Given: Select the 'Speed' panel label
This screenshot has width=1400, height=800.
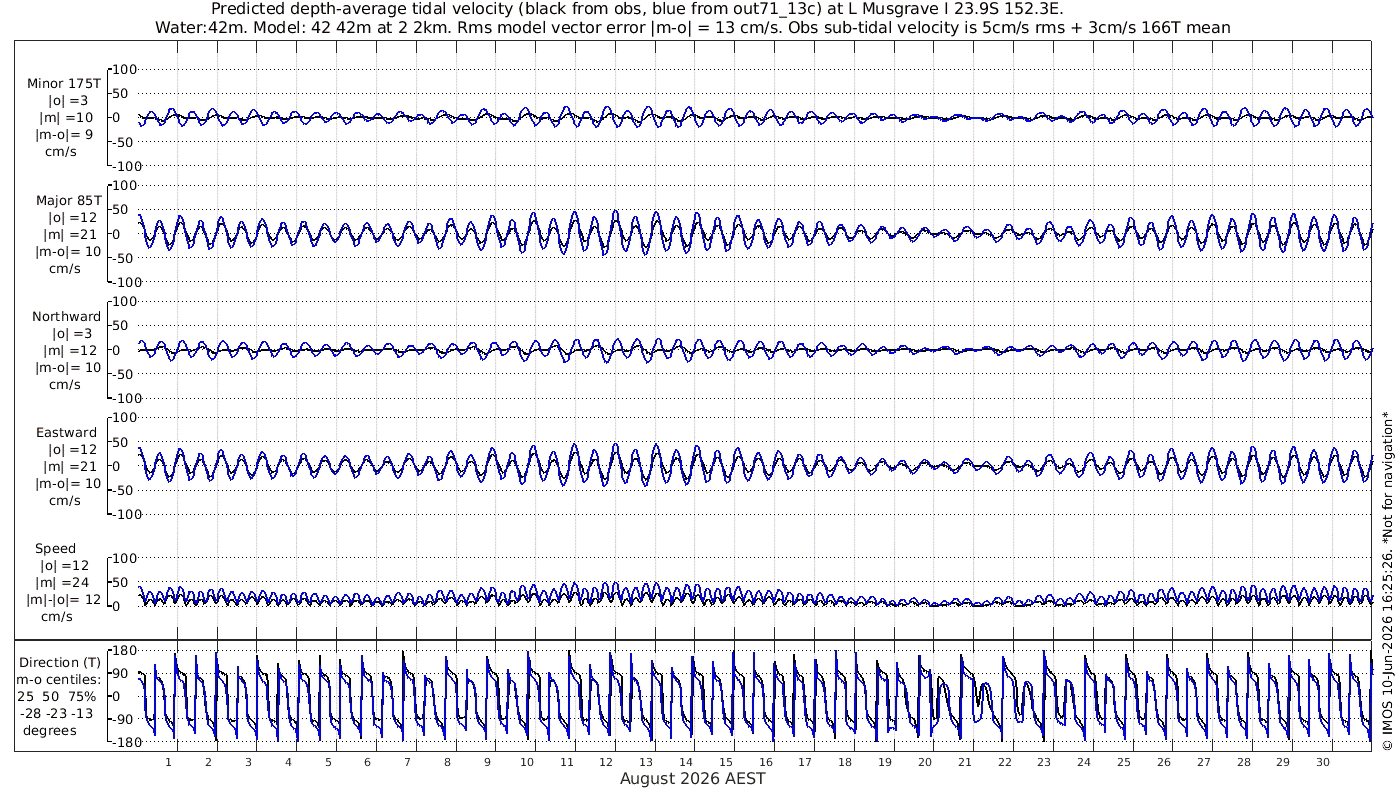Looking at the screenshot, I should click(55, 549).
